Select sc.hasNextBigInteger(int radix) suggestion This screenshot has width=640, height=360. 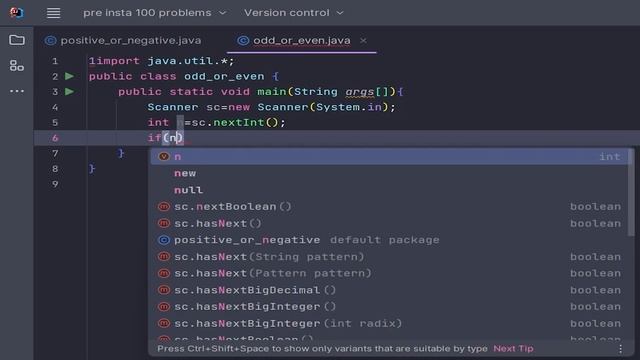[390, 323]
